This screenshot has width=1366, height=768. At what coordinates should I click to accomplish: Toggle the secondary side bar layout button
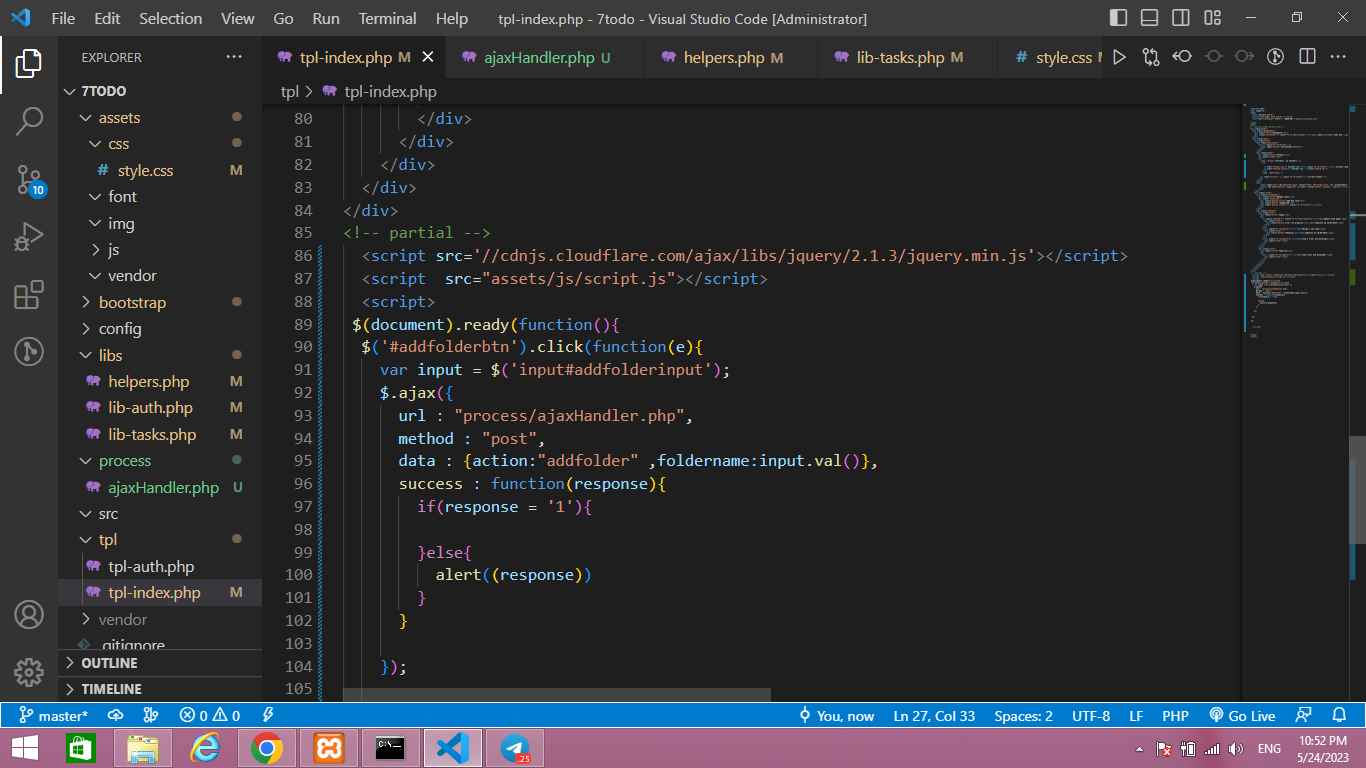(1181, 18)
